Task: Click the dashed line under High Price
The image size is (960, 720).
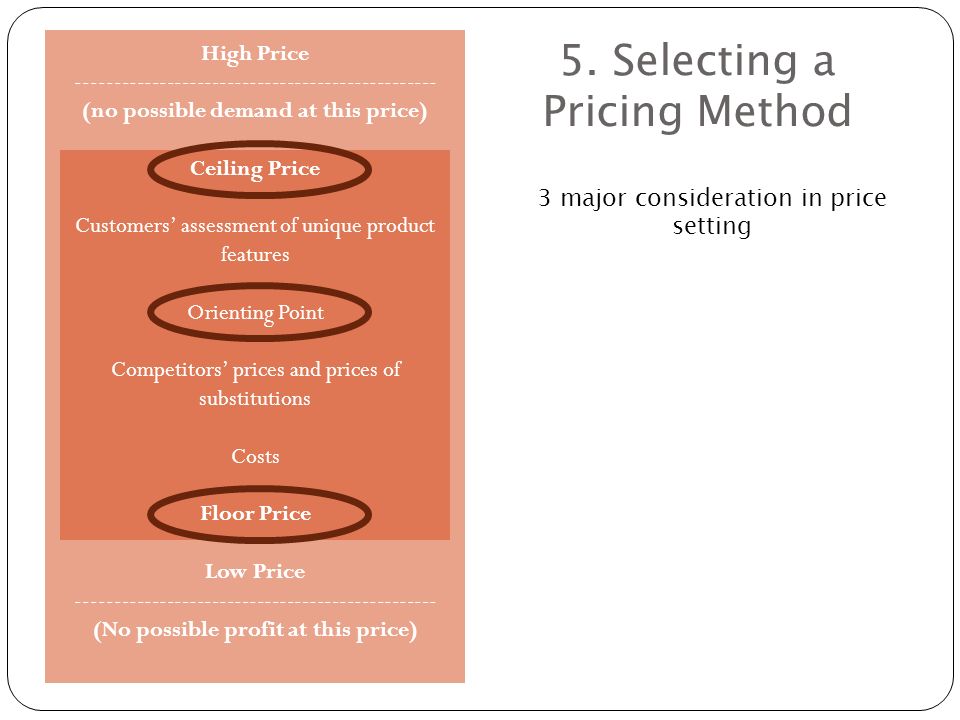Action: (255, 83)
